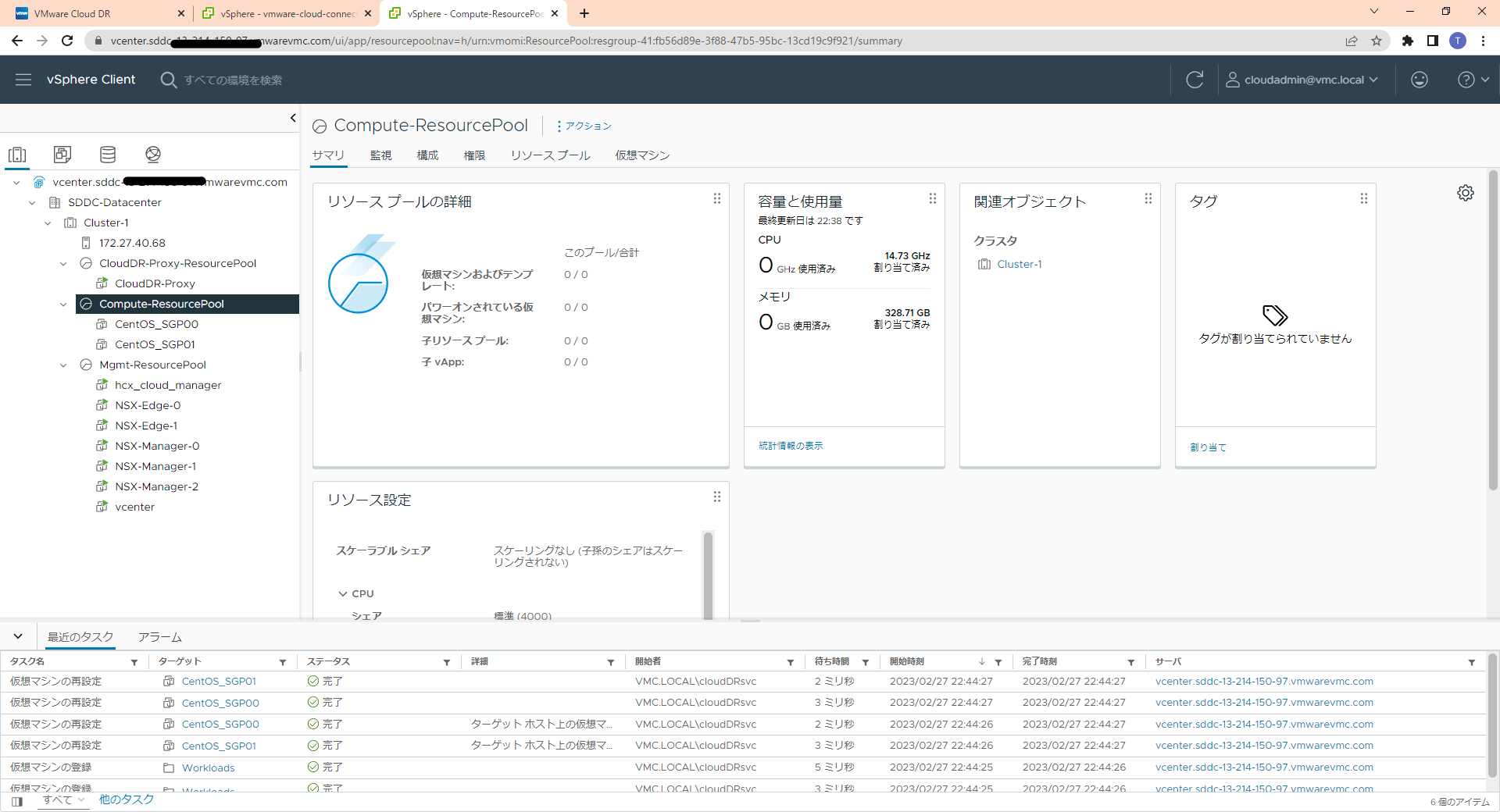Click drag handle on 容量と使用量 card

933,198
